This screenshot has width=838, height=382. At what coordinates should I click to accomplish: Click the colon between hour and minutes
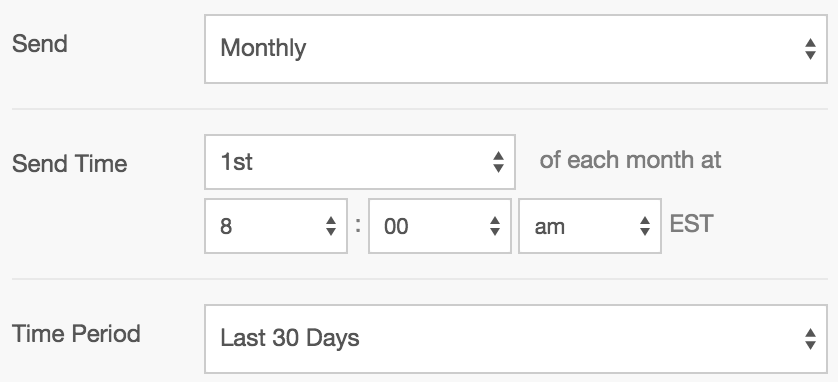[x=358, y=225]
